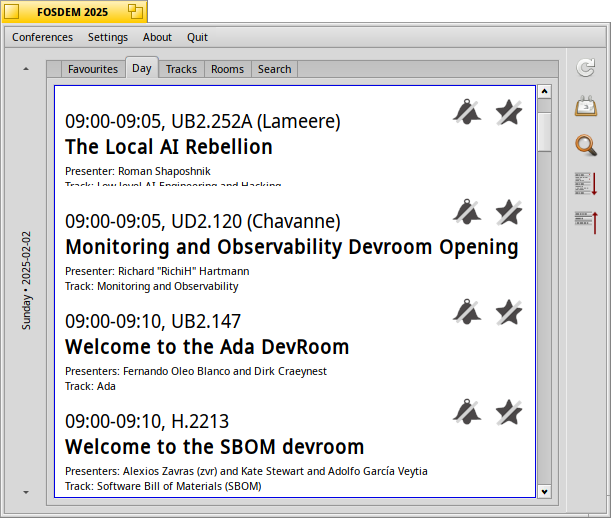Click the blank tab left of Favourites
Viewport: 611px width, 518px height.
[54, 69]
